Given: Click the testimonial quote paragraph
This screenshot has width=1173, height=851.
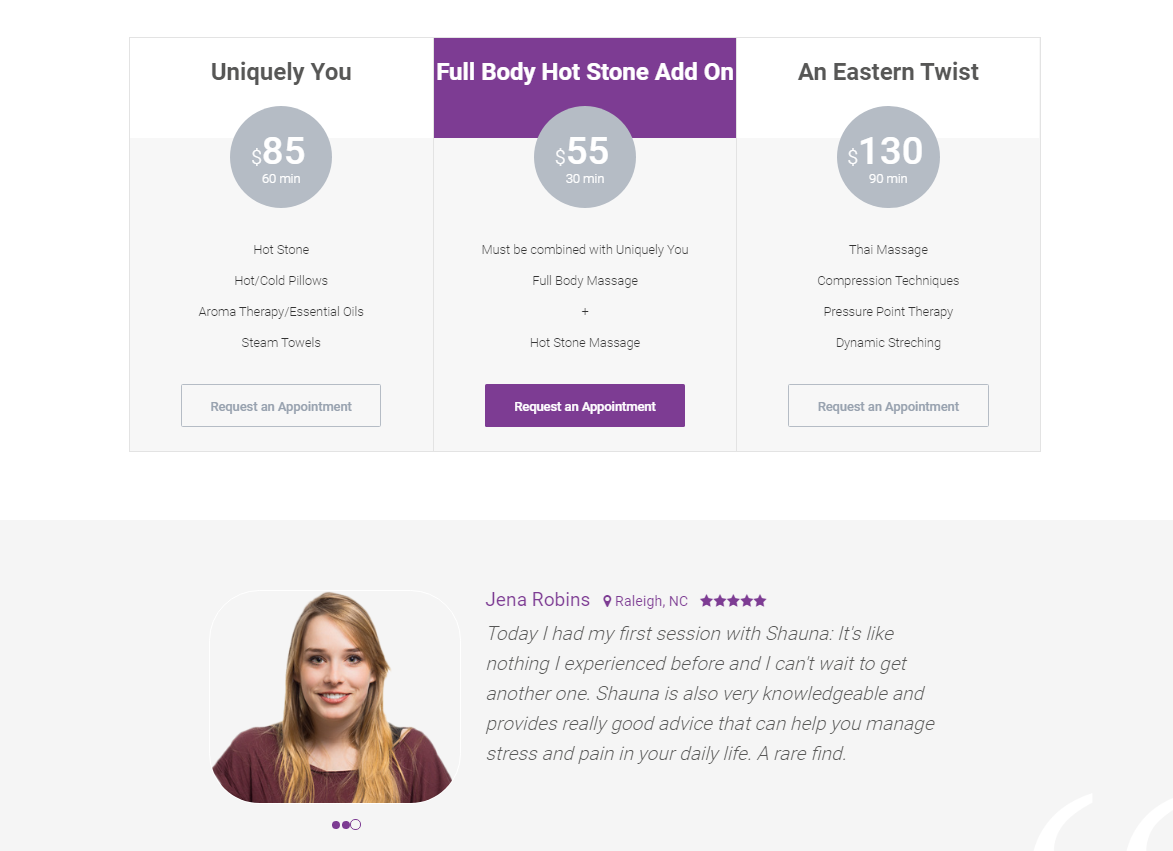Looking at the screenshot, I should pyautogui.click(x=710, y=693).
